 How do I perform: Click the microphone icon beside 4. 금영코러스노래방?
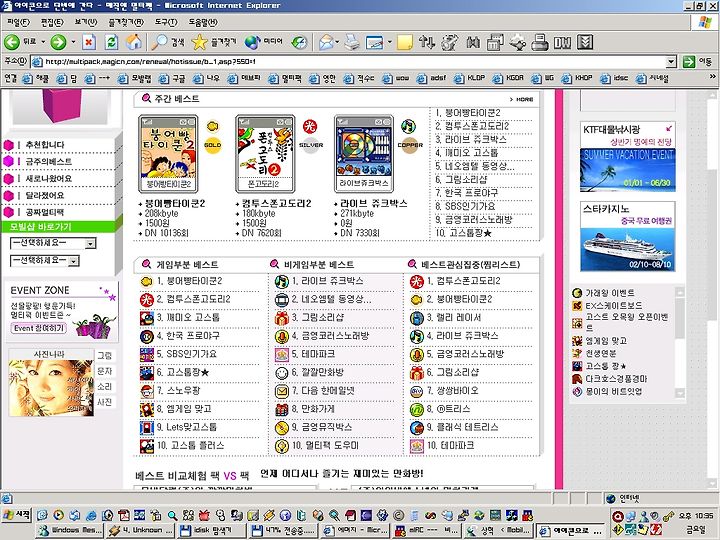[x=281, y=336]
